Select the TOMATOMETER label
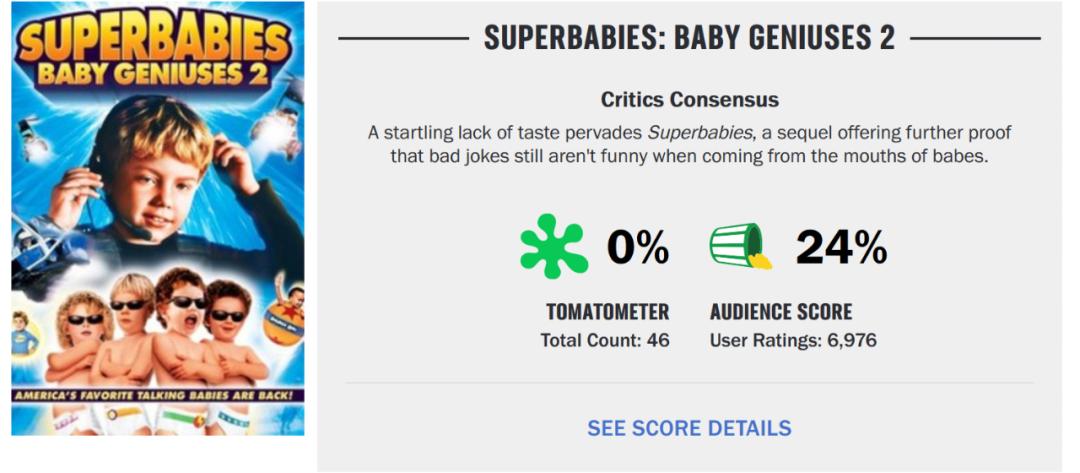Image resolution: width=1080 pixels, height=473 pixels. pos(607,311)
